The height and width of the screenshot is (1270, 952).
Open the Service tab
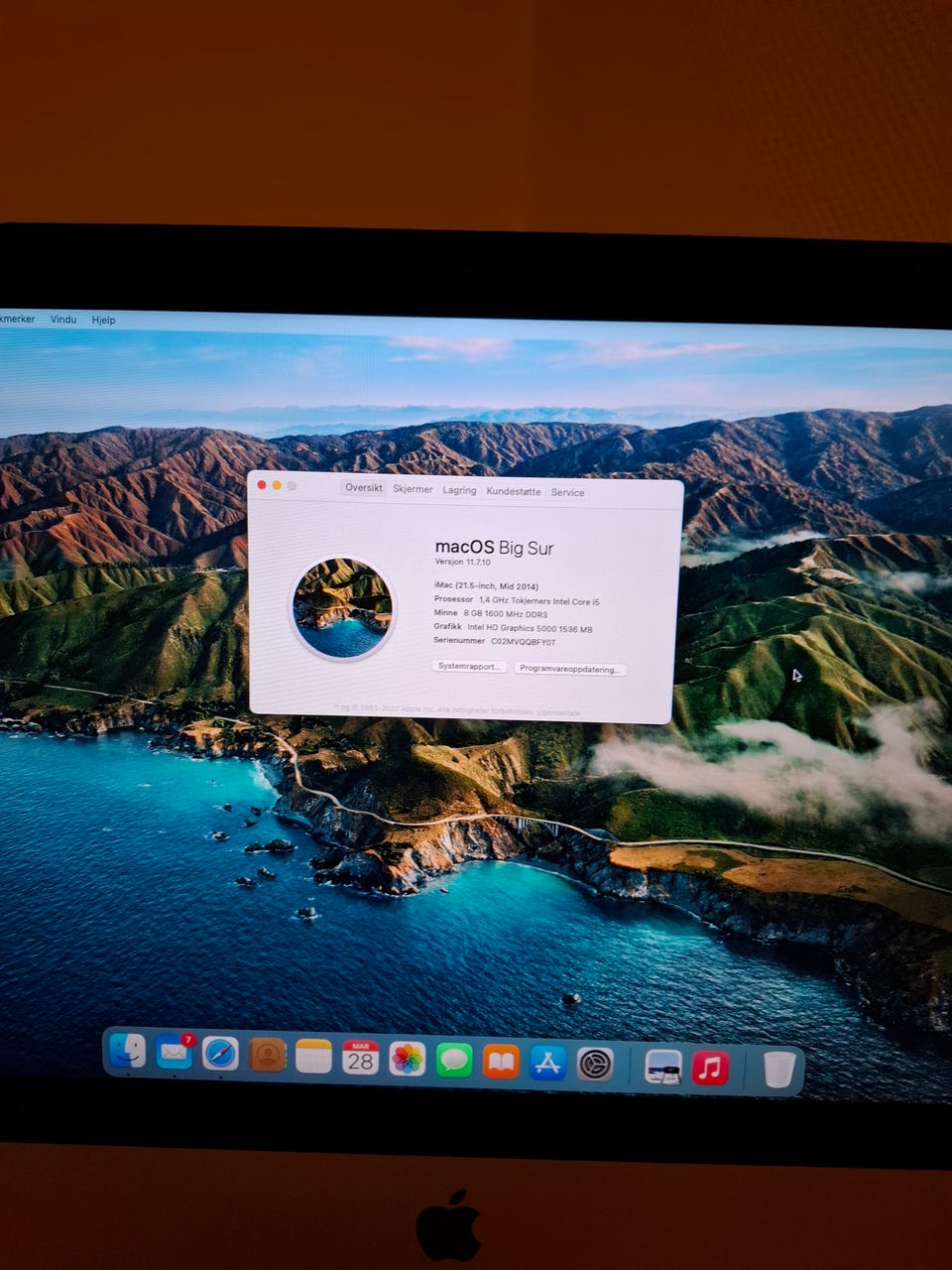(x=567, y=492)
